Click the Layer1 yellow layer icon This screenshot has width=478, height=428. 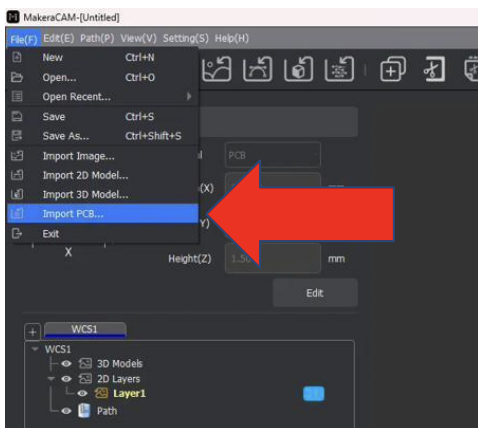[101, 394]
